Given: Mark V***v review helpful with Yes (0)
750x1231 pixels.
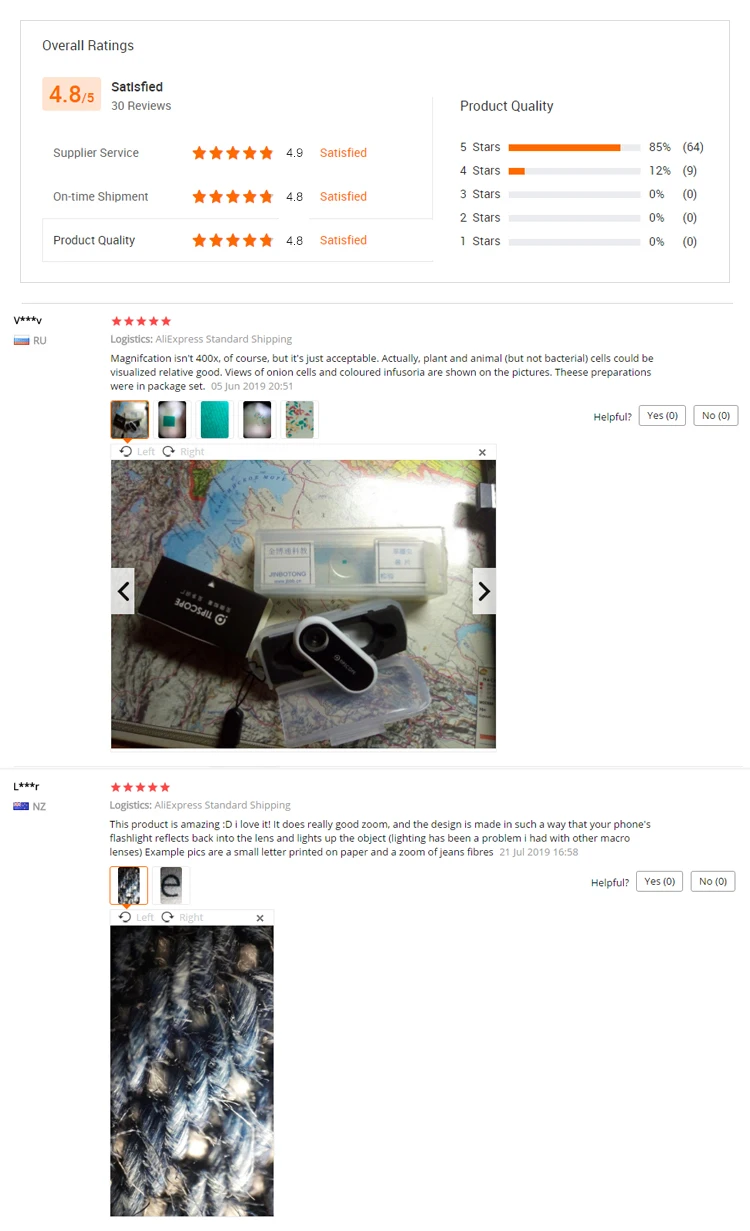Looking at the screenshot, I should pos(662,415).
